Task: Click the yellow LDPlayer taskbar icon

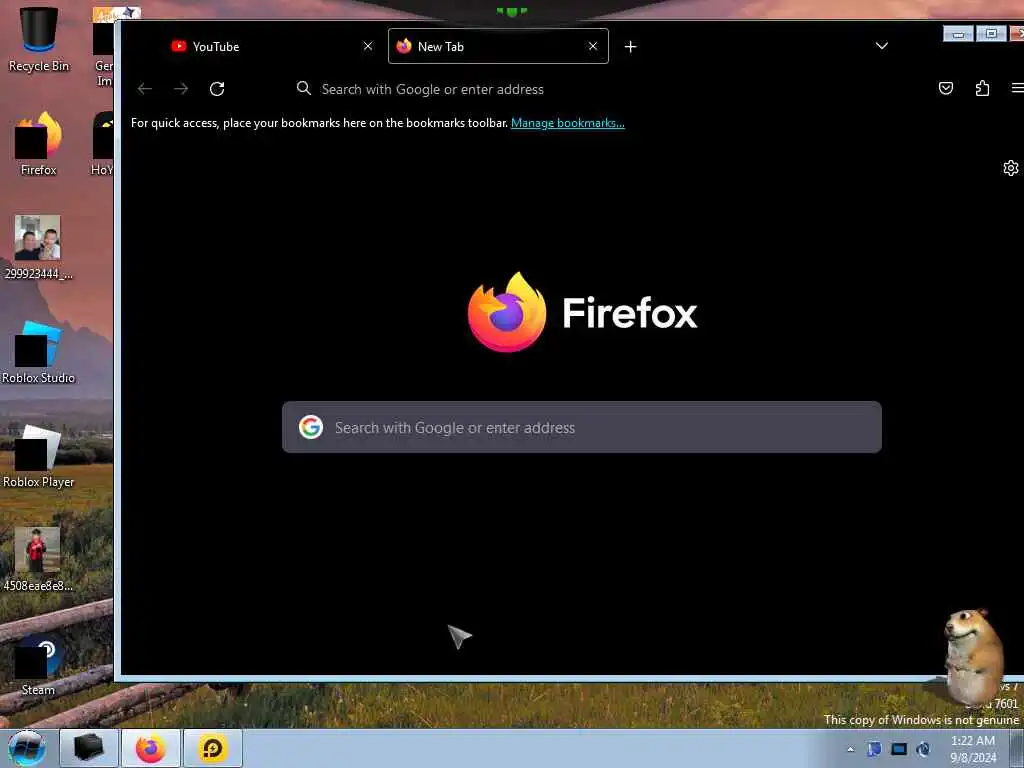Action: 212,748
